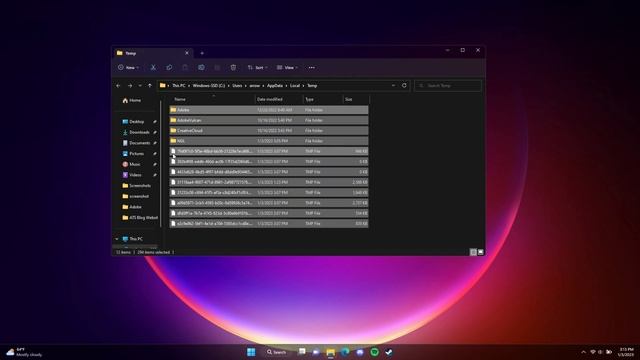Screen dimensions: 640x360
Task: Show hidden system tray icons
Action: pos(583,352)
